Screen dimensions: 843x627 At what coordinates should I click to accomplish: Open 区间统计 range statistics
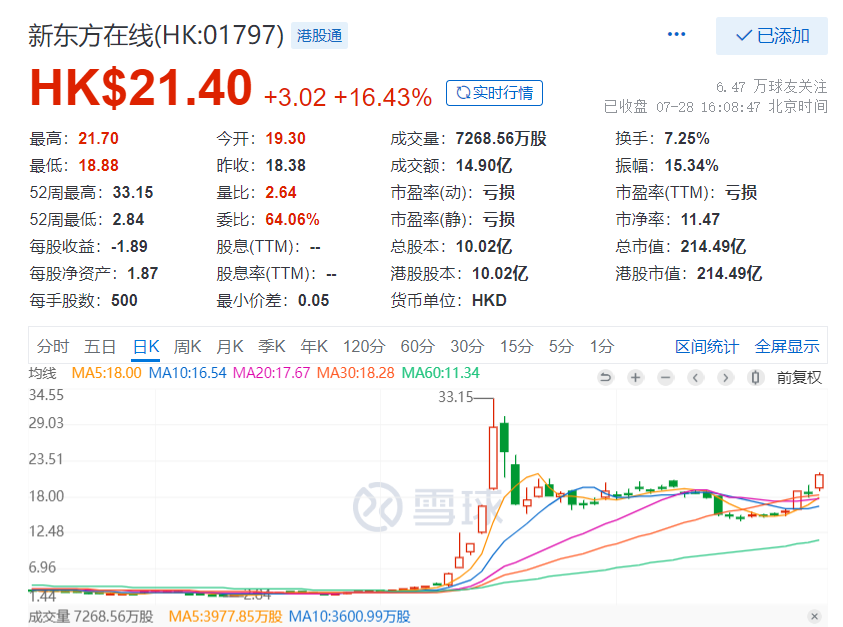[707, 347]
